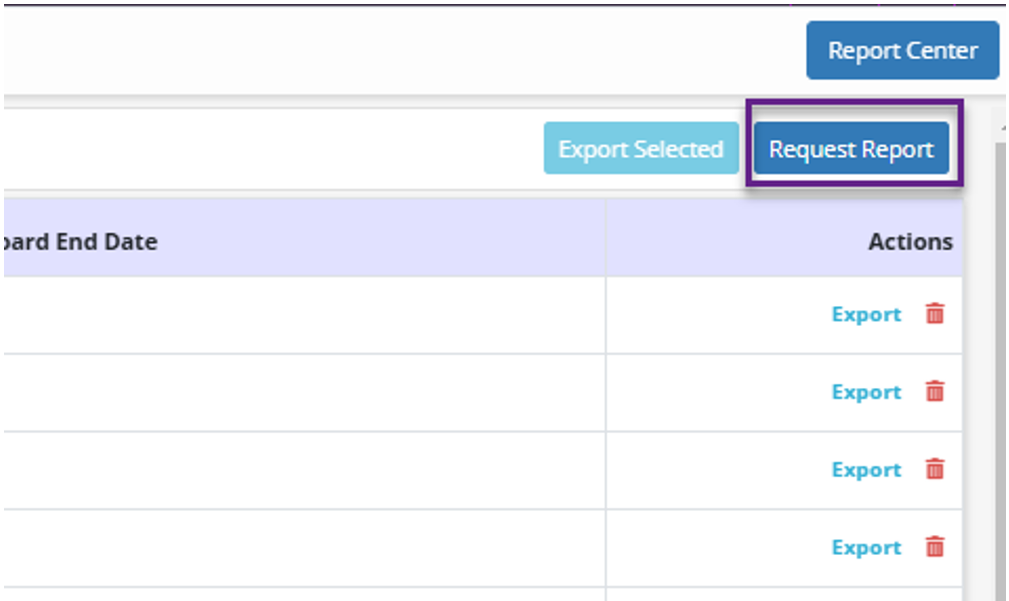Image resolution: width=1009 pixels, height=601 pixels.
Task: Sort by the Board End Date column header
Action: [80, 242]
